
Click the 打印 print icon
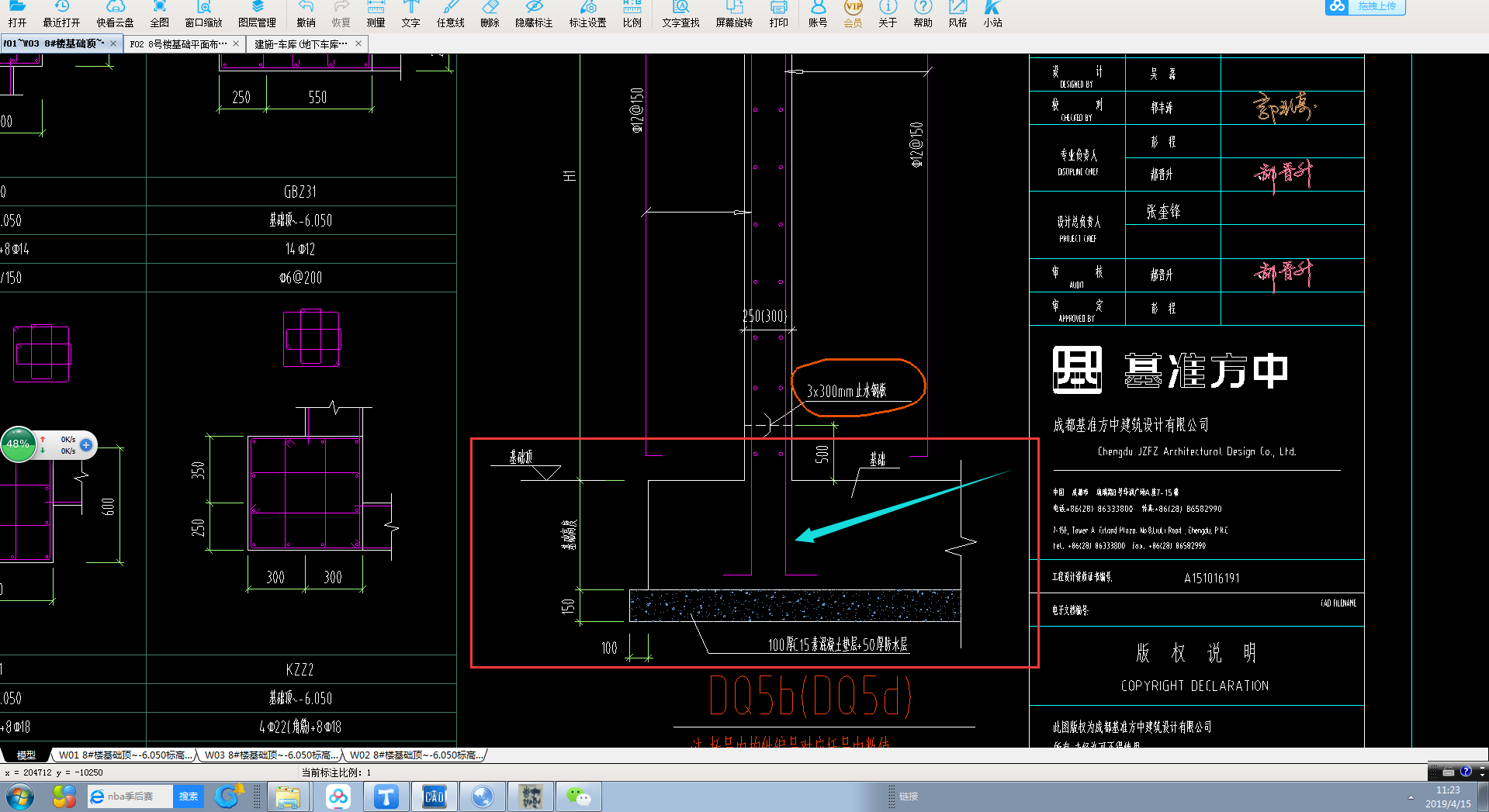tap(778, 14)
